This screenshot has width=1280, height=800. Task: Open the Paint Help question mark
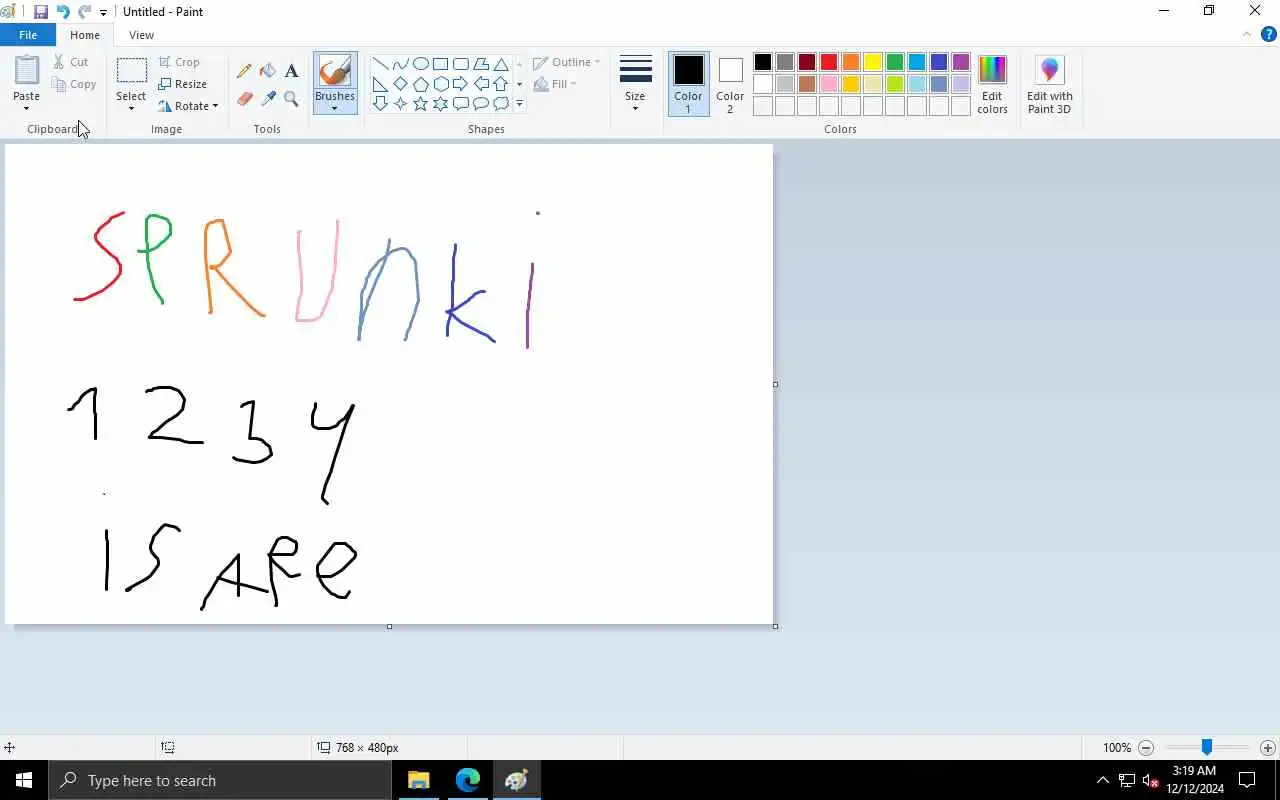click(x=1268, y=34)
